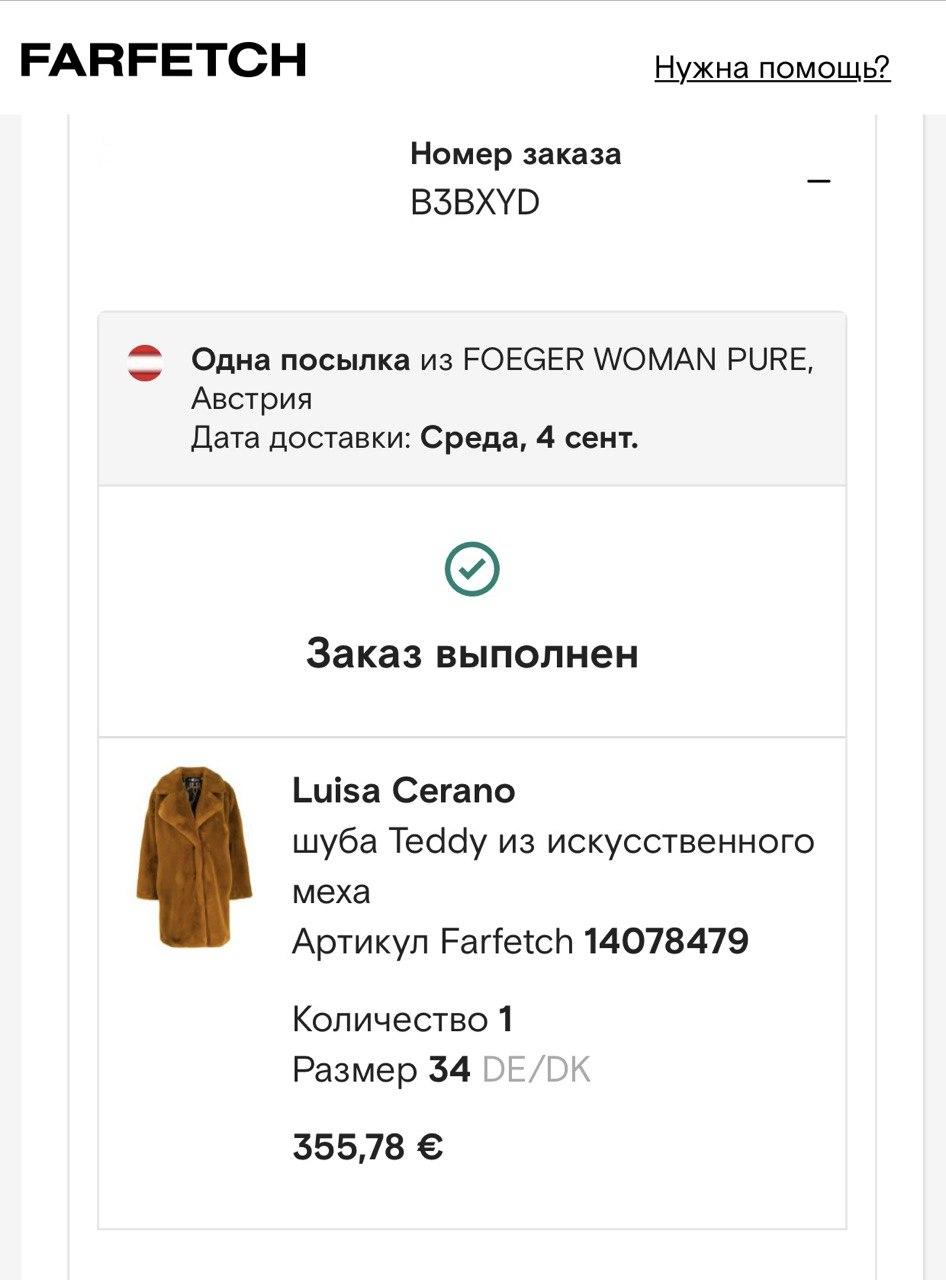The width and height of the screenshot is (946, 1280).
Task: Collapse the order details with minus icon
Action: pos(819,181)
